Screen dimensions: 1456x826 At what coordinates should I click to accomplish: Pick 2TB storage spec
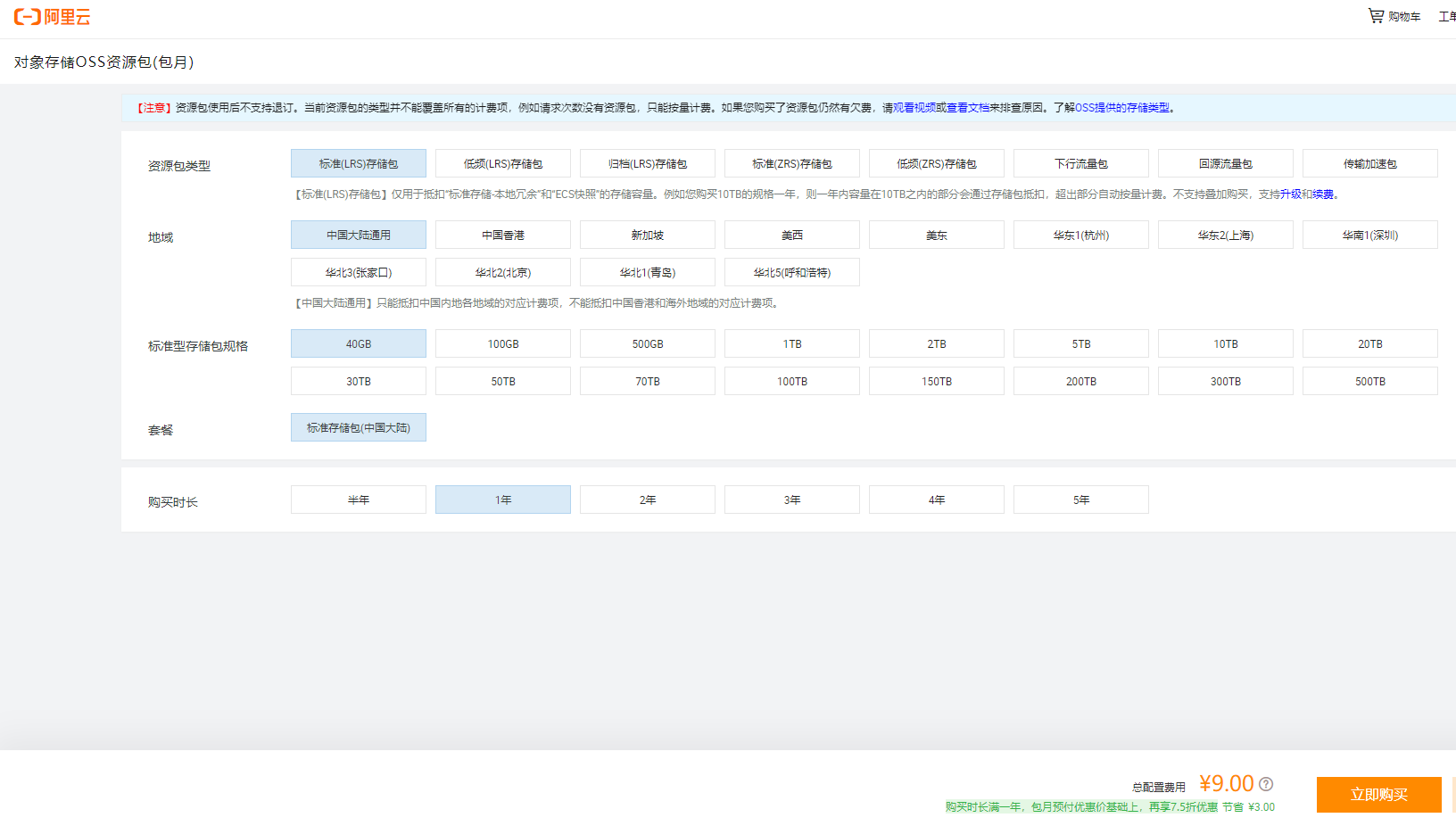(x=937, y=343)
